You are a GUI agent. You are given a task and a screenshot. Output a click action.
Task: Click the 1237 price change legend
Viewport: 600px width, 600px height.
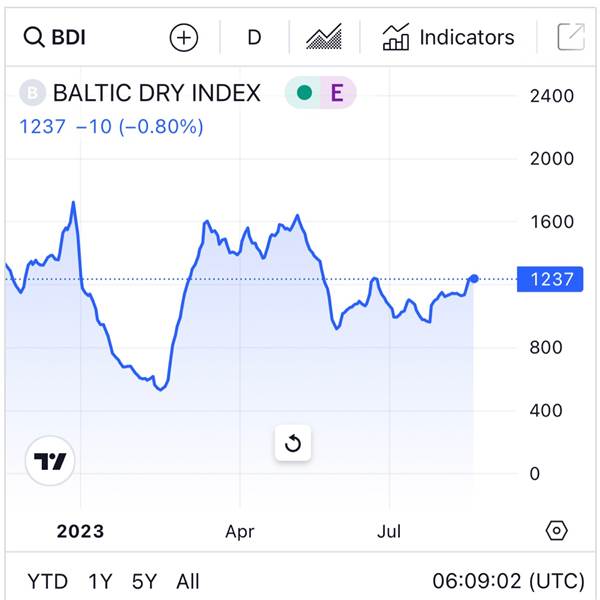111,127
